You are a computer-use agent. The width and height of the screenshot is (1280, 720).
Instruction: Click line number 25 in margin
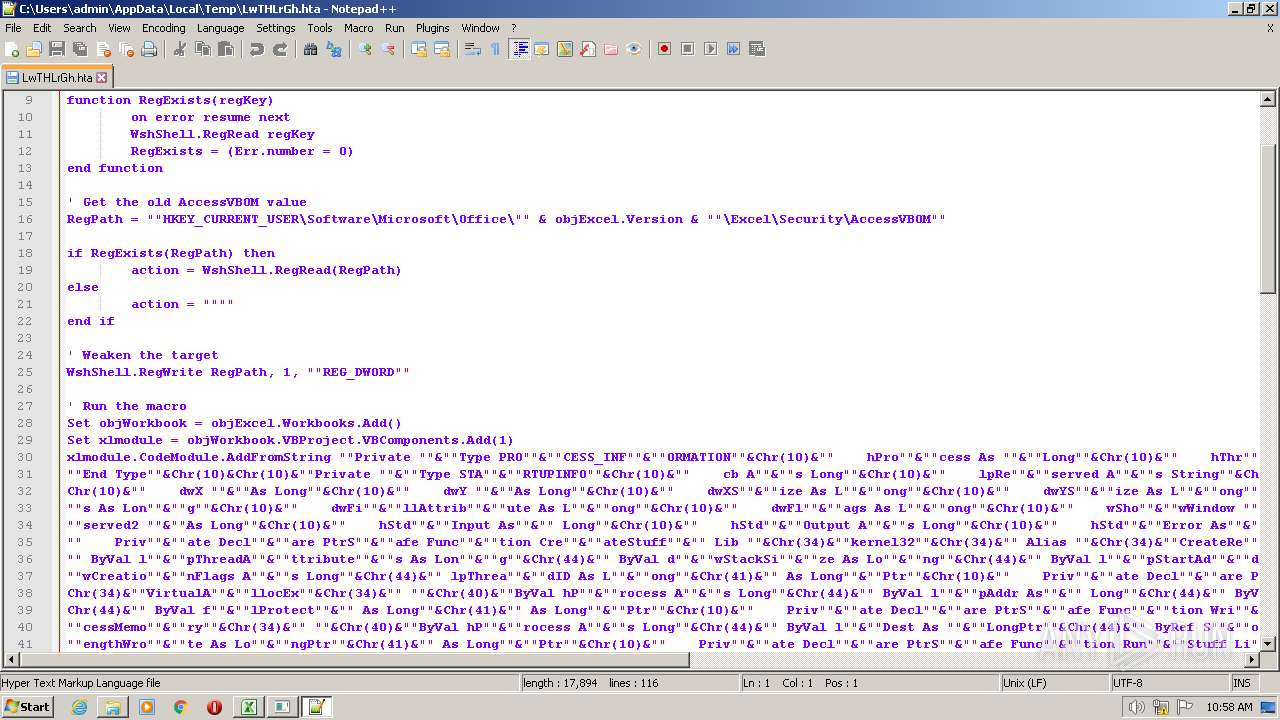pyautogui.click(x=25, y=372)
